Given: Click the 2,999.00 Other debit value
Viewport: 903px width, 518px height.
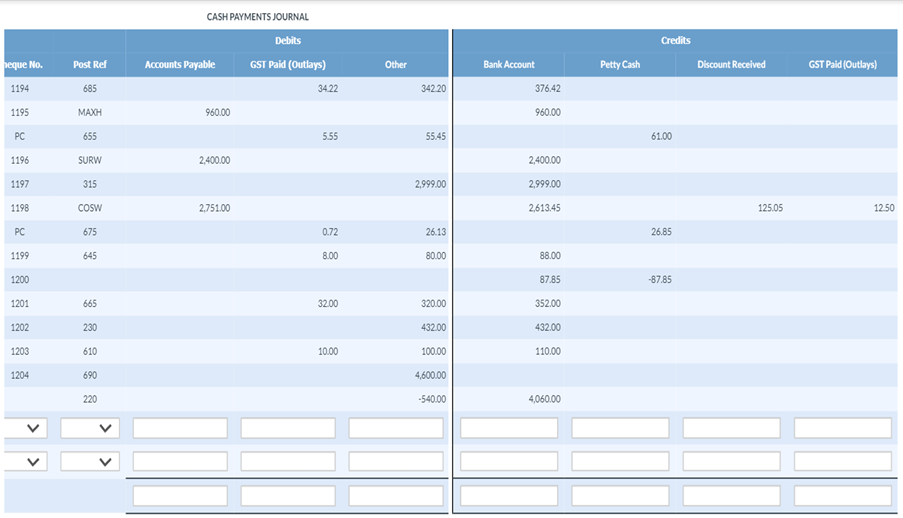Looking at the screenshot, I should coord(430,184).
